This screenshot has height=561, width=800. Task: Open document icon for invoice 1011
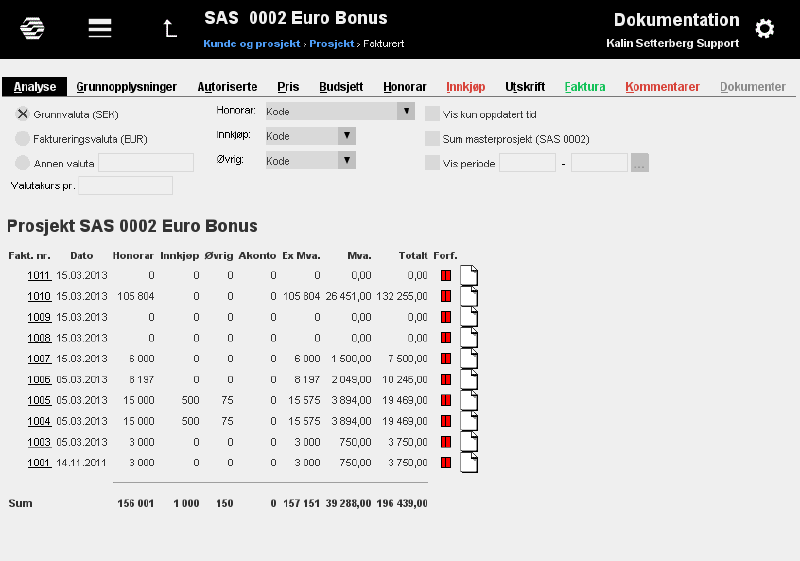coord(469,275)
